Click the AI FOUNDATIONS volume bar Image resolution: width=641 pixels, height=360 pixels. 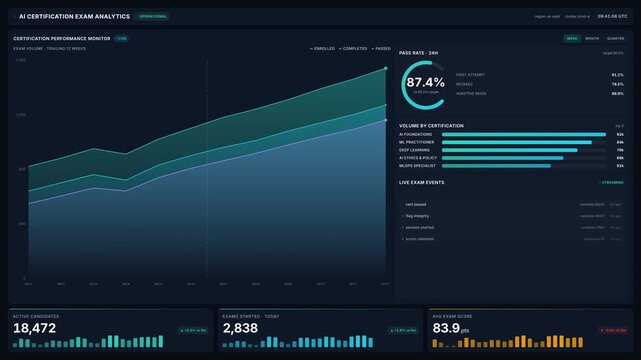point(524,134)
